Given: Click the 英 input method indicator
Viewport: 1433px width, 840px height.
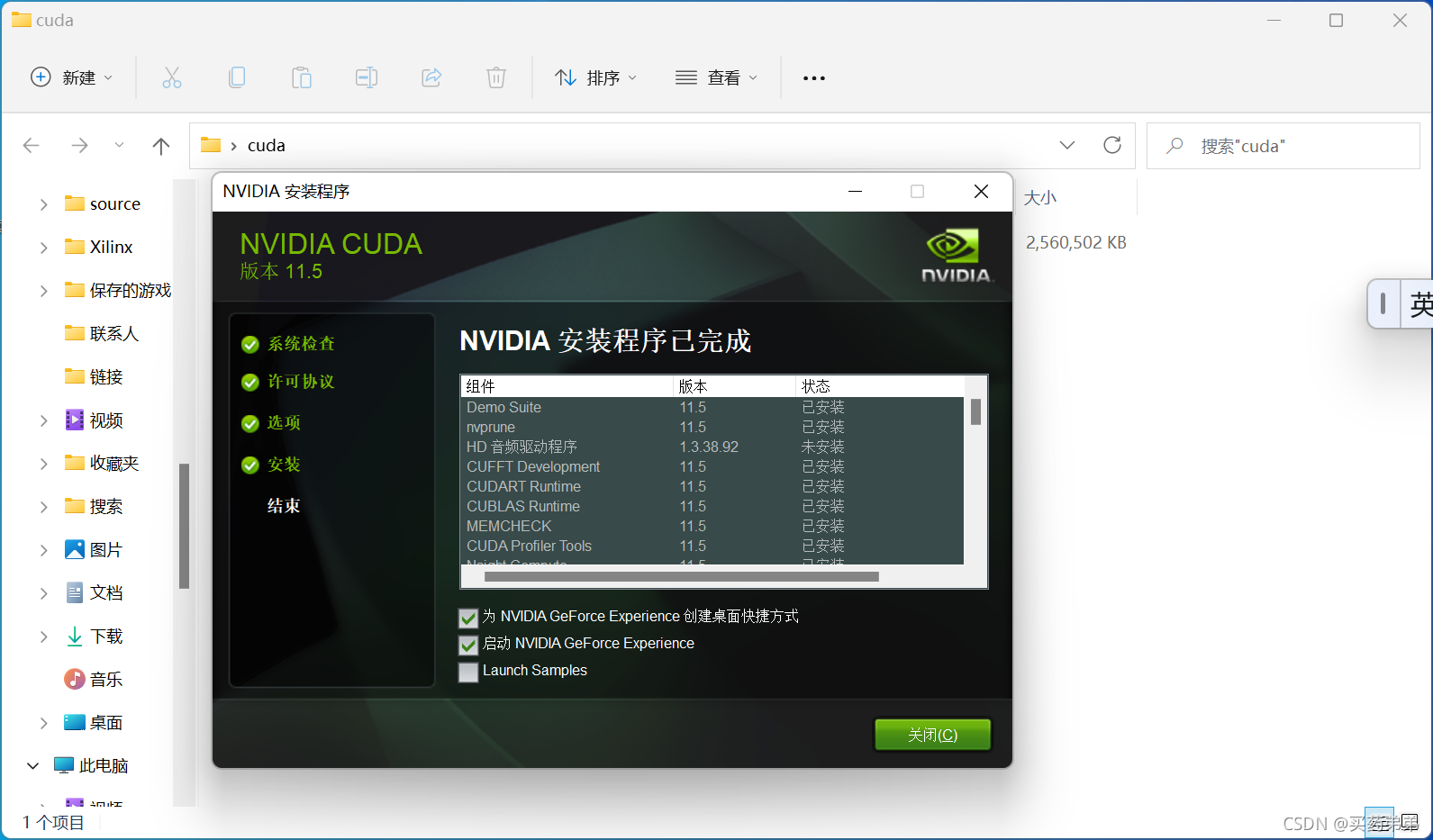Looking at the screenshot, I should 1420,304.
